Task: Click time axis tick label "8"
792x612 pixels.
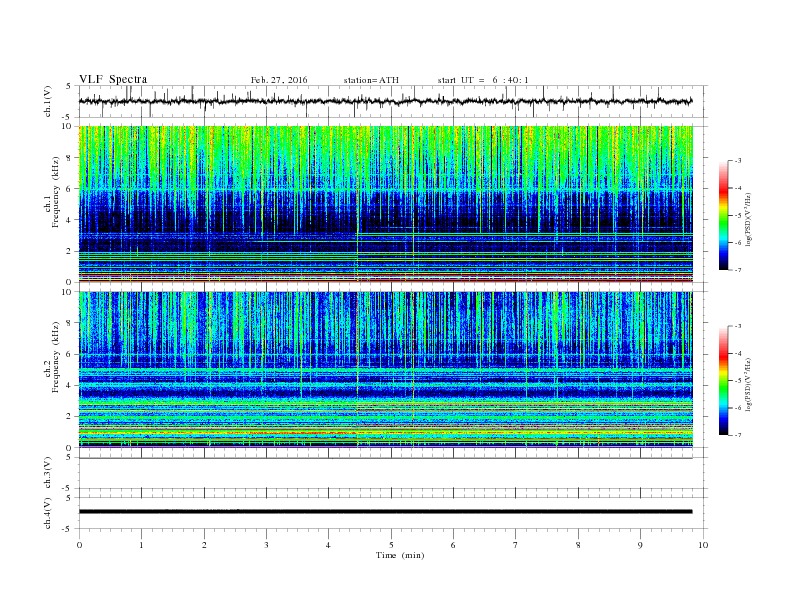Action: pos(578,545)
